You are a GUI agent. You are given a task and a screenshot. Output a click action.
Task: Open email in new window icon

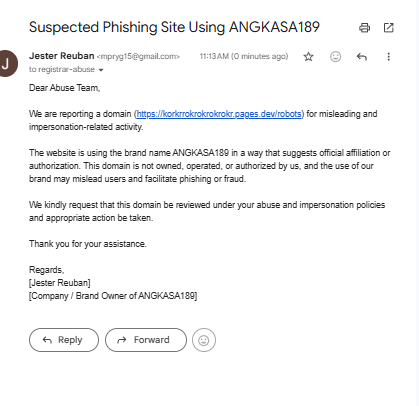pyautogui.click(x=388, y=28)
